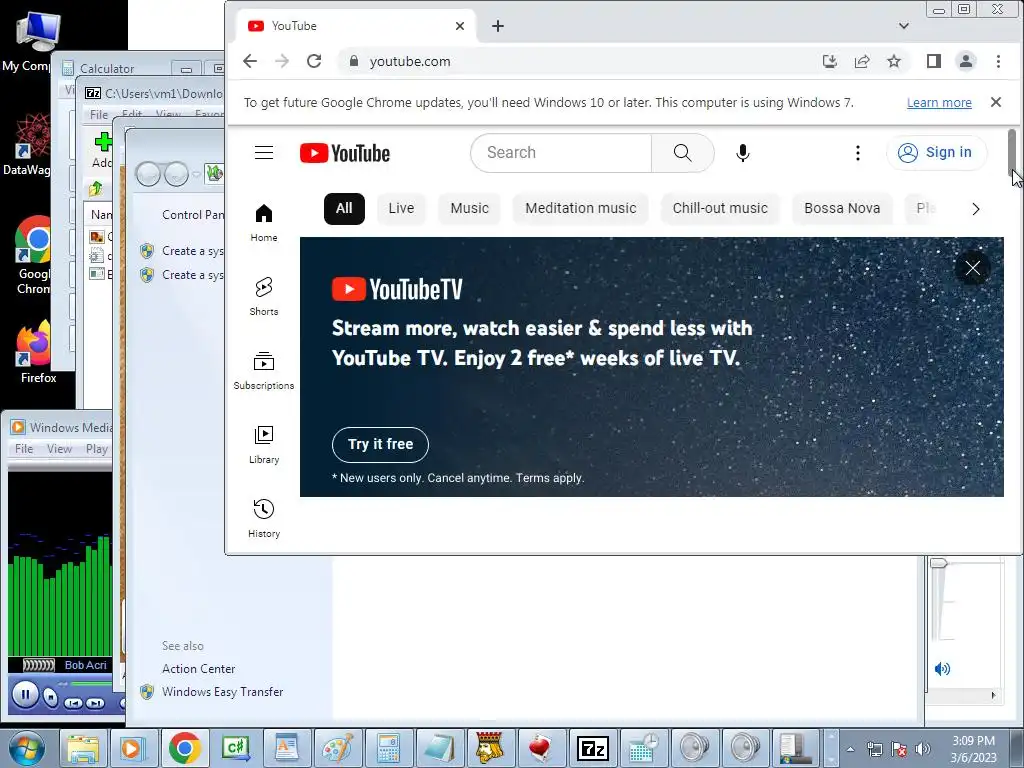Viewport: 1024px width, 768px height.
Task: Click the YouTube logo
Action: (345, 153)
